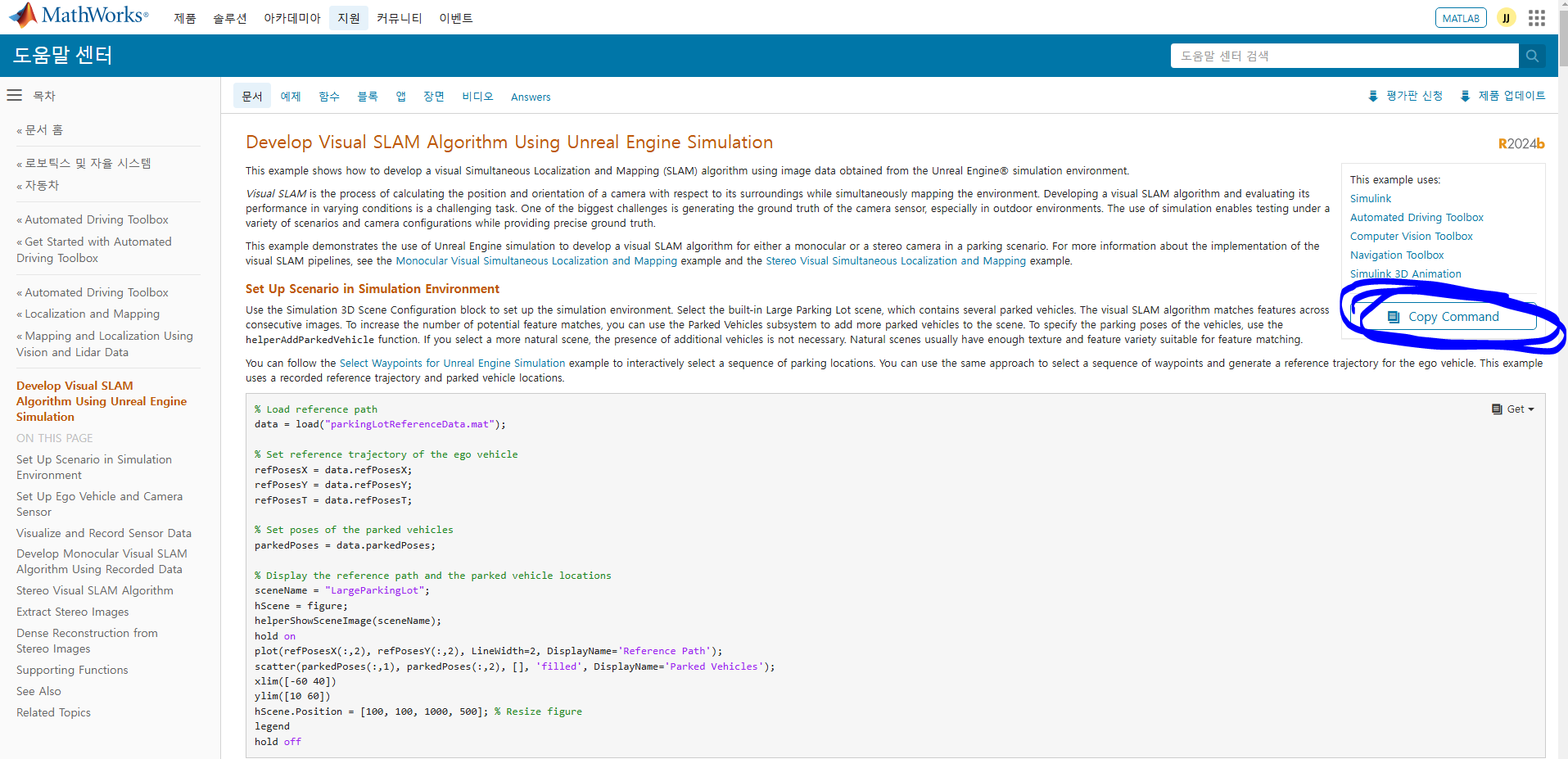Jump to Supporting Functions section
Viewport: 1568px width, 759px height.
click(x=72, y=671)
